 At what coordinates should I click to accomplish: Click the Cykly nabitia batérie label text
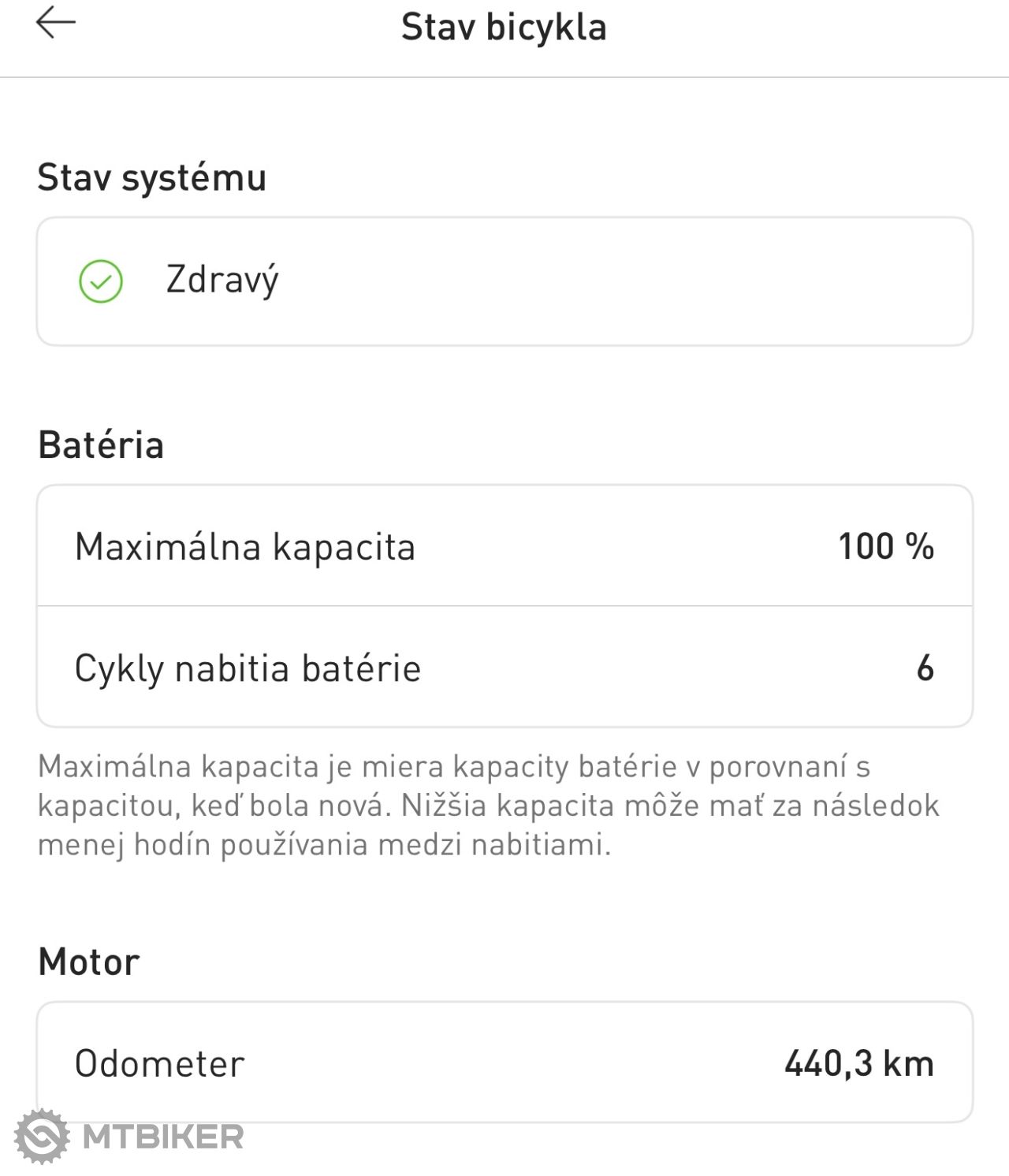point(248,669)
